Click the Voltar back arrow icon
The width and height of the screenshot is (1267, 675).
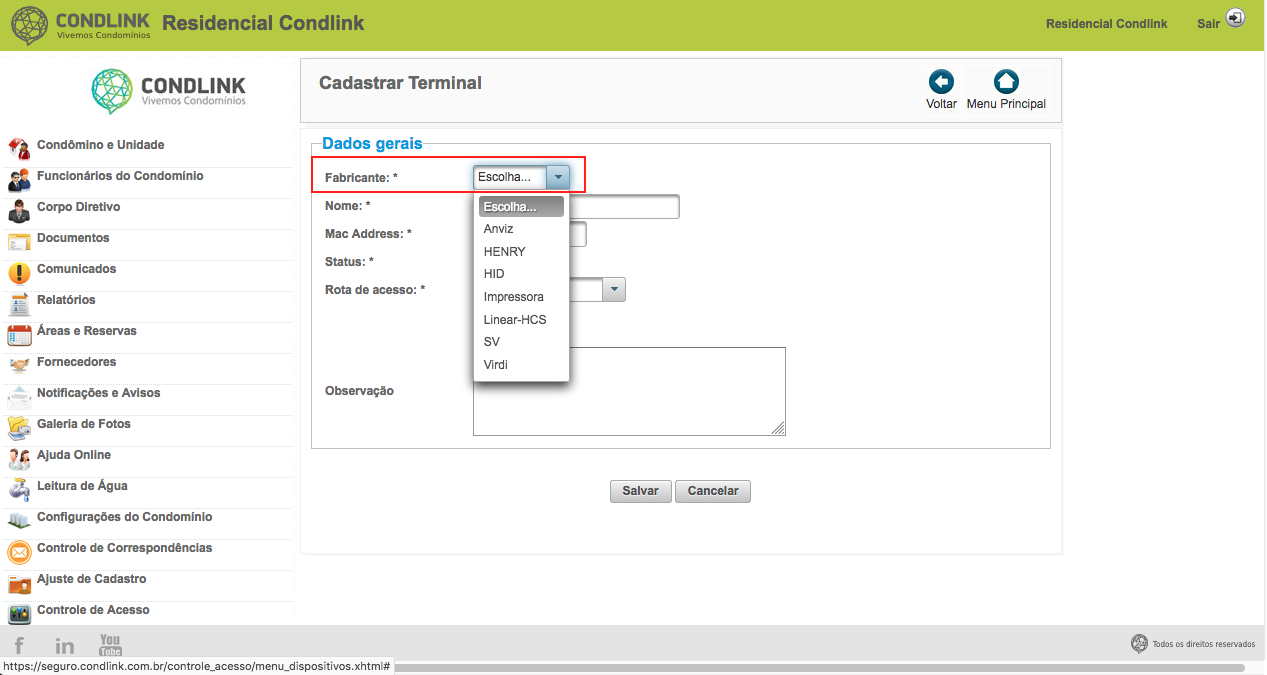[941, 82]
